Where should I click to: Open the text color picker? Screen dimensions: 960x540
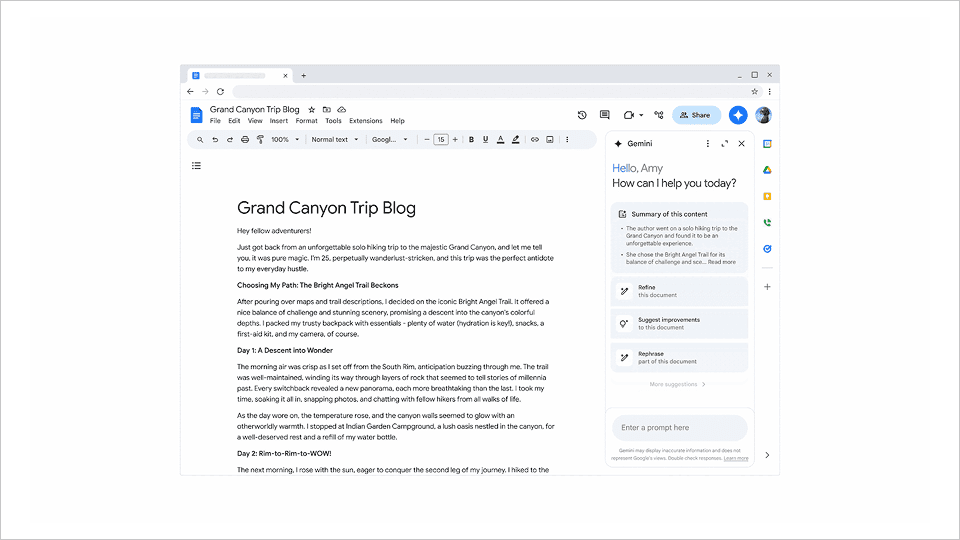500,140
